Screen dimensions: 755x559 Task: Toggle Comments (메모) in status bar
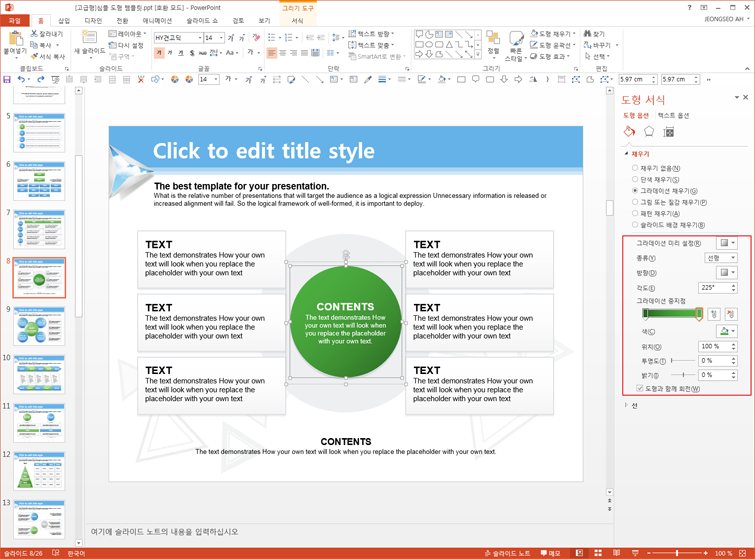(x=551, y=553)
